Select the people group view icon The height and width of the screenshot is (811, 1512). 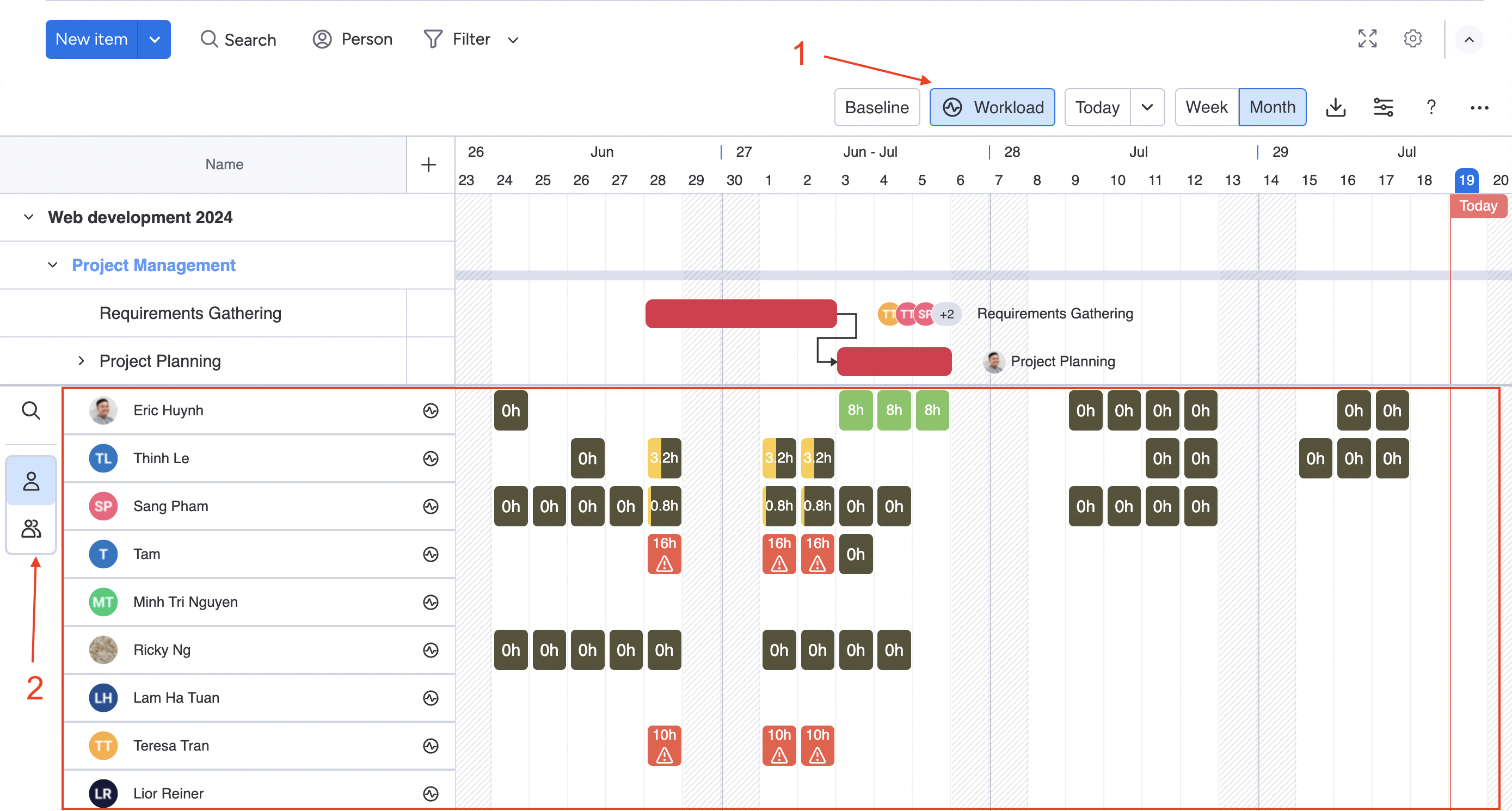point(30,529)
